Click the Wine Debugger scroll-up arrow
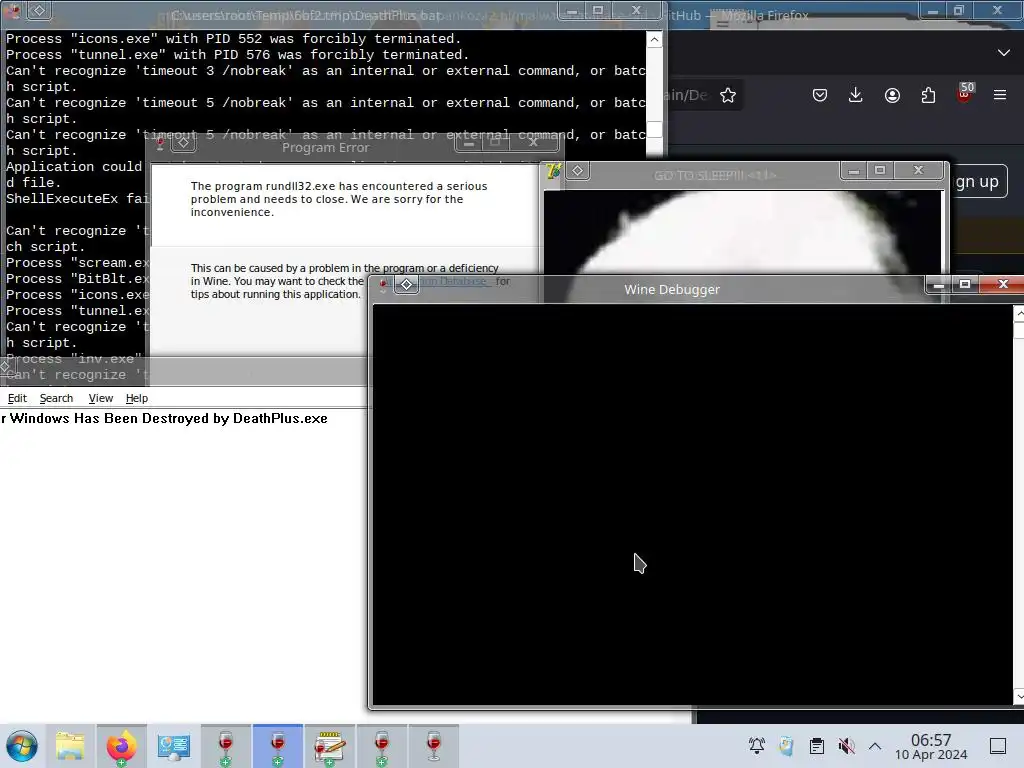 1019,314
